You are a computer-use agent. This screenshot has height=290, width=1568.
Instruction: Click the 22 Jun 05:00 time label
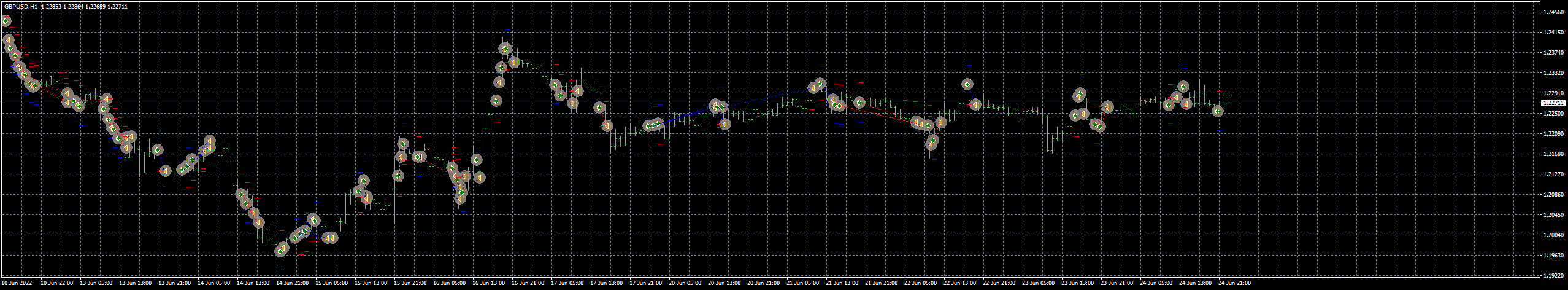click(920, 284)
